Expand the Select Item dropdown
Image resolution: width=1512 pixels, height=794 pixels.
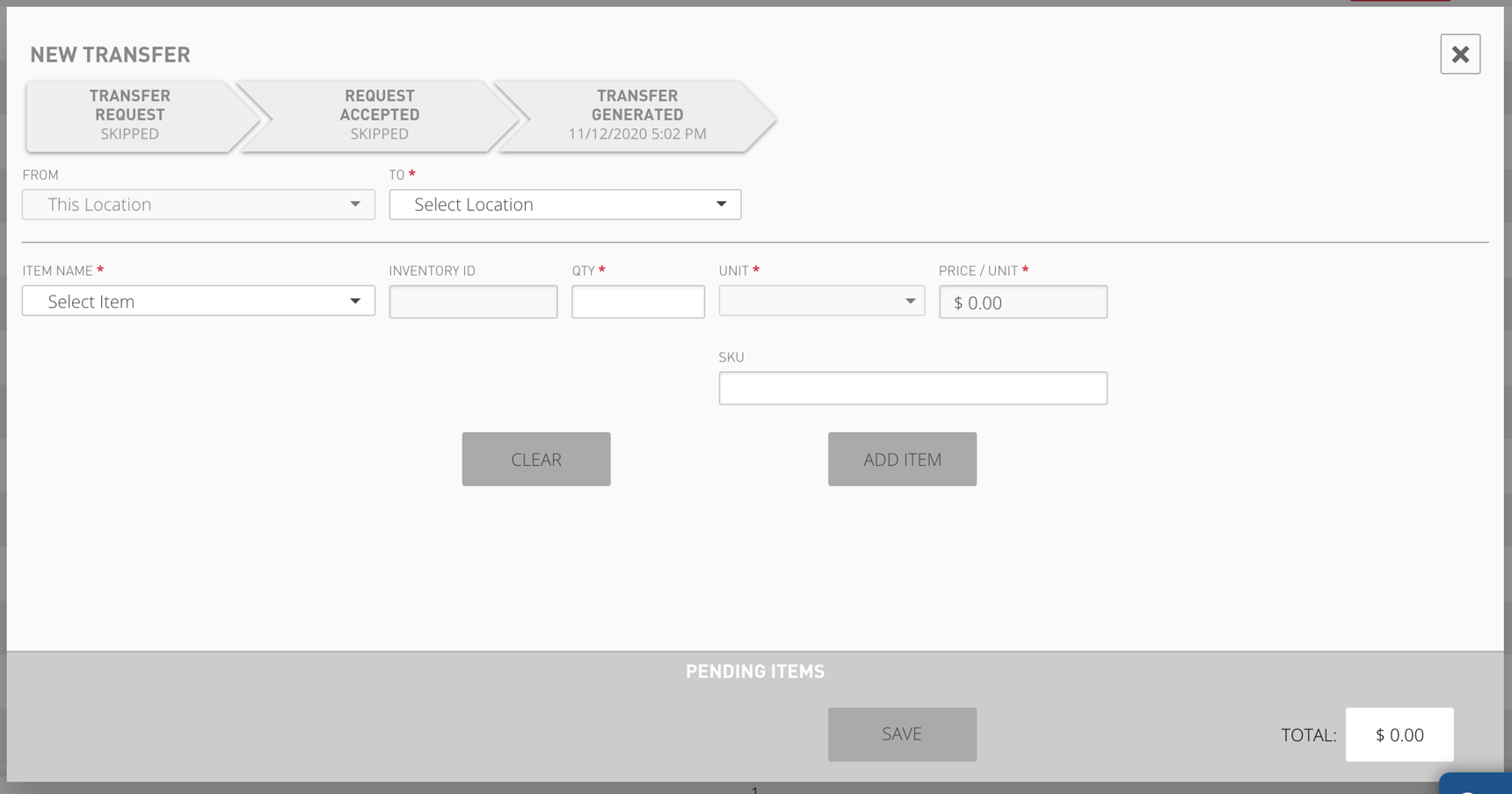click(198, 302)
